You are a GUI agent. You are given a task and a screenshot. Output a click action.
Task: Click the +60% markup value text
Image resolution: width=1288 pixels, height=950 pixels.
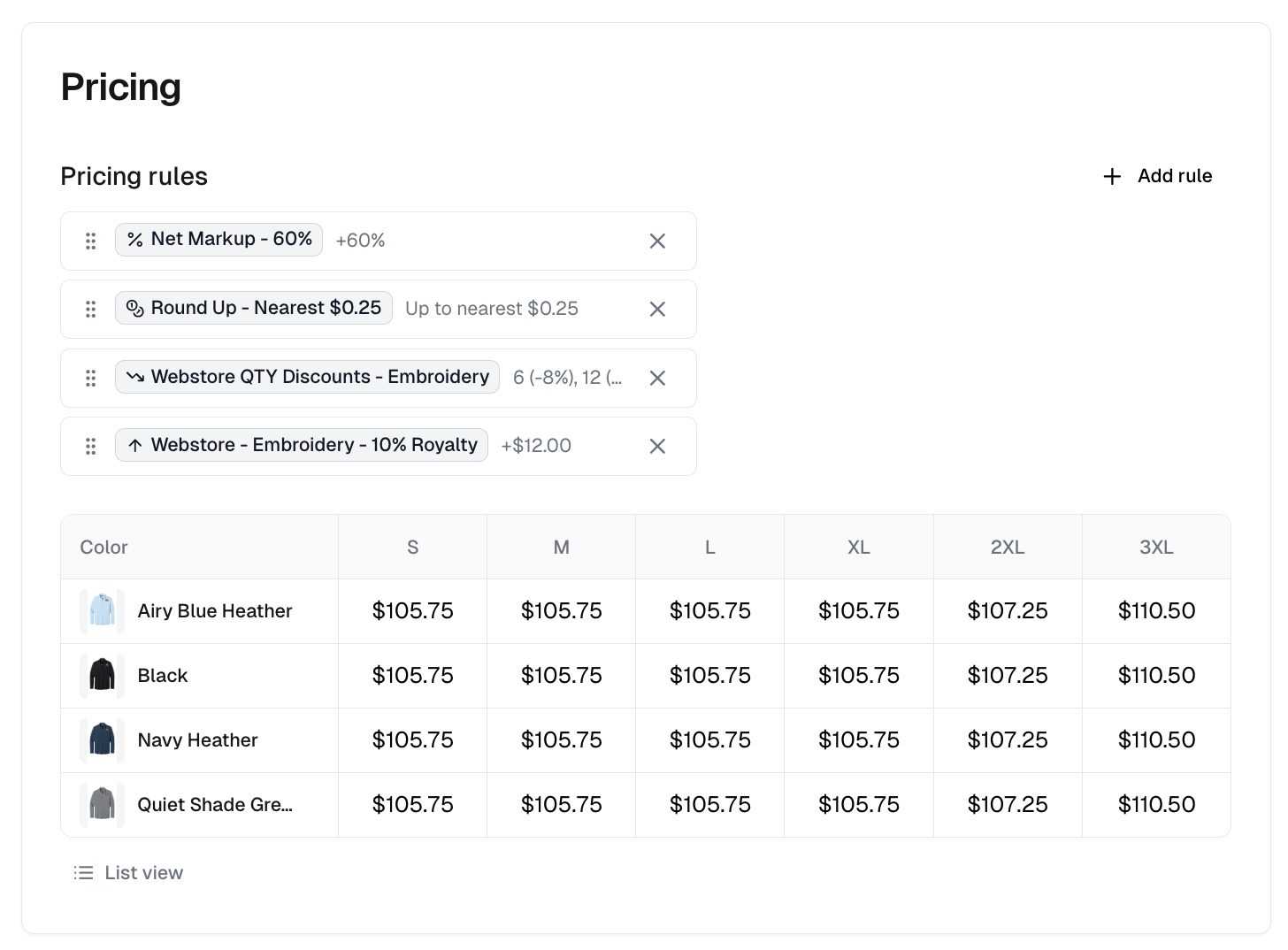360,241
